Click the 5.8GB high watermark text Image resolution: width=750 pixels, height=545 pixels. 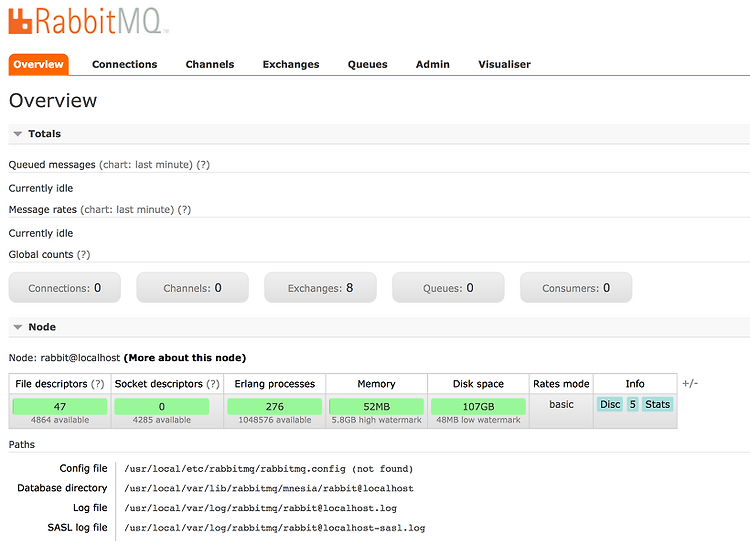(376, 420)
